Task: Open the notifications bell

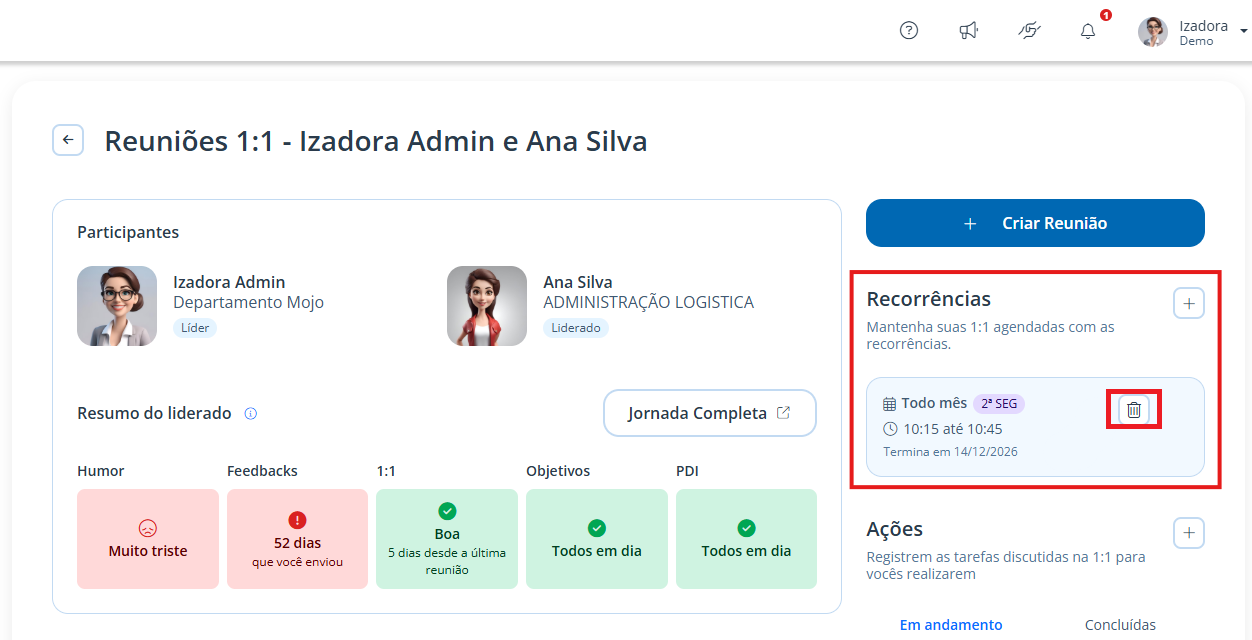Action: (x=1088, y=31)
